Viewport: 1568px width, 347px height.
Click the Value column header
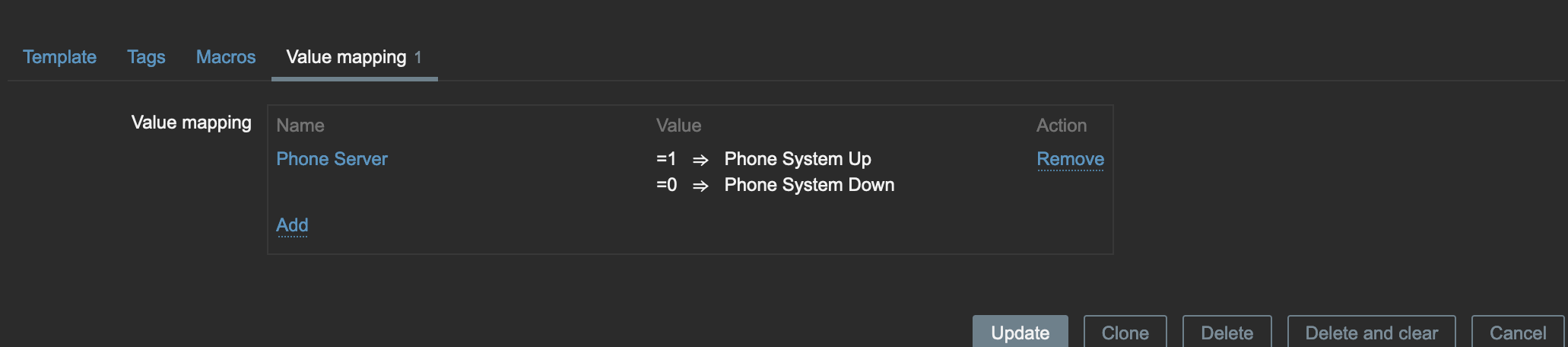point(678,126)
